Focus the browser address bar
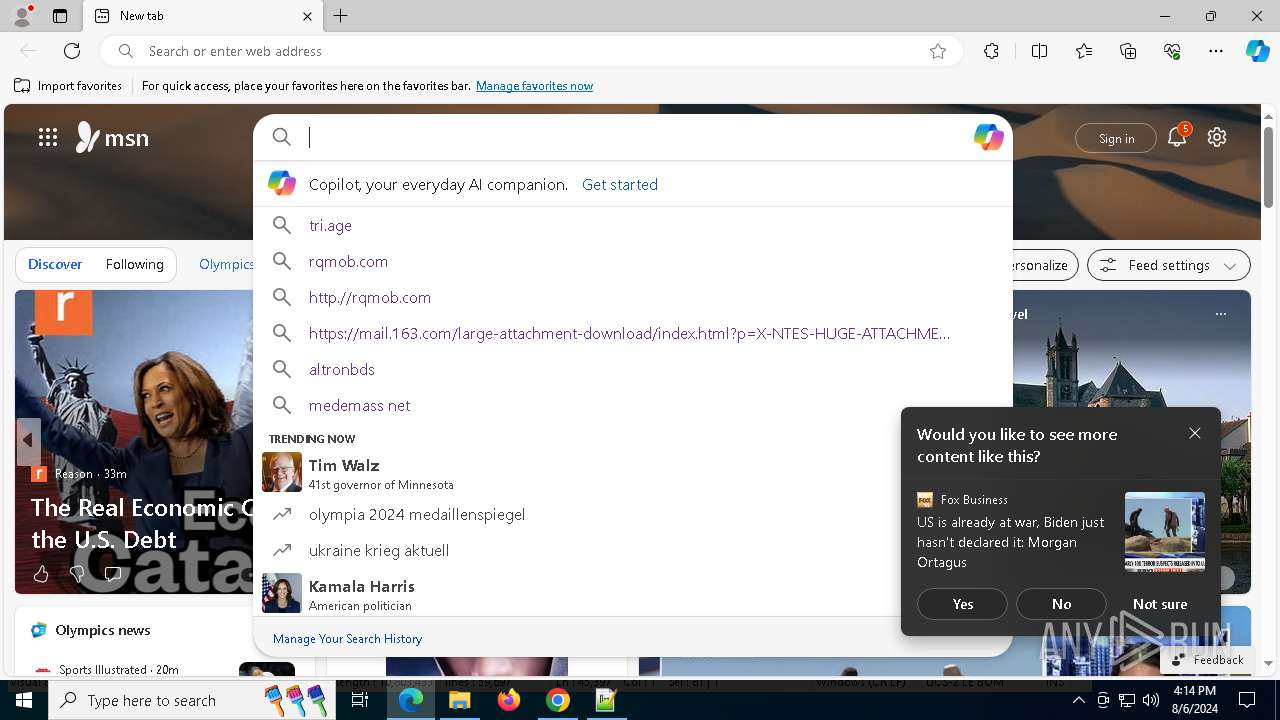The image size is (1280, 720). 530,51
